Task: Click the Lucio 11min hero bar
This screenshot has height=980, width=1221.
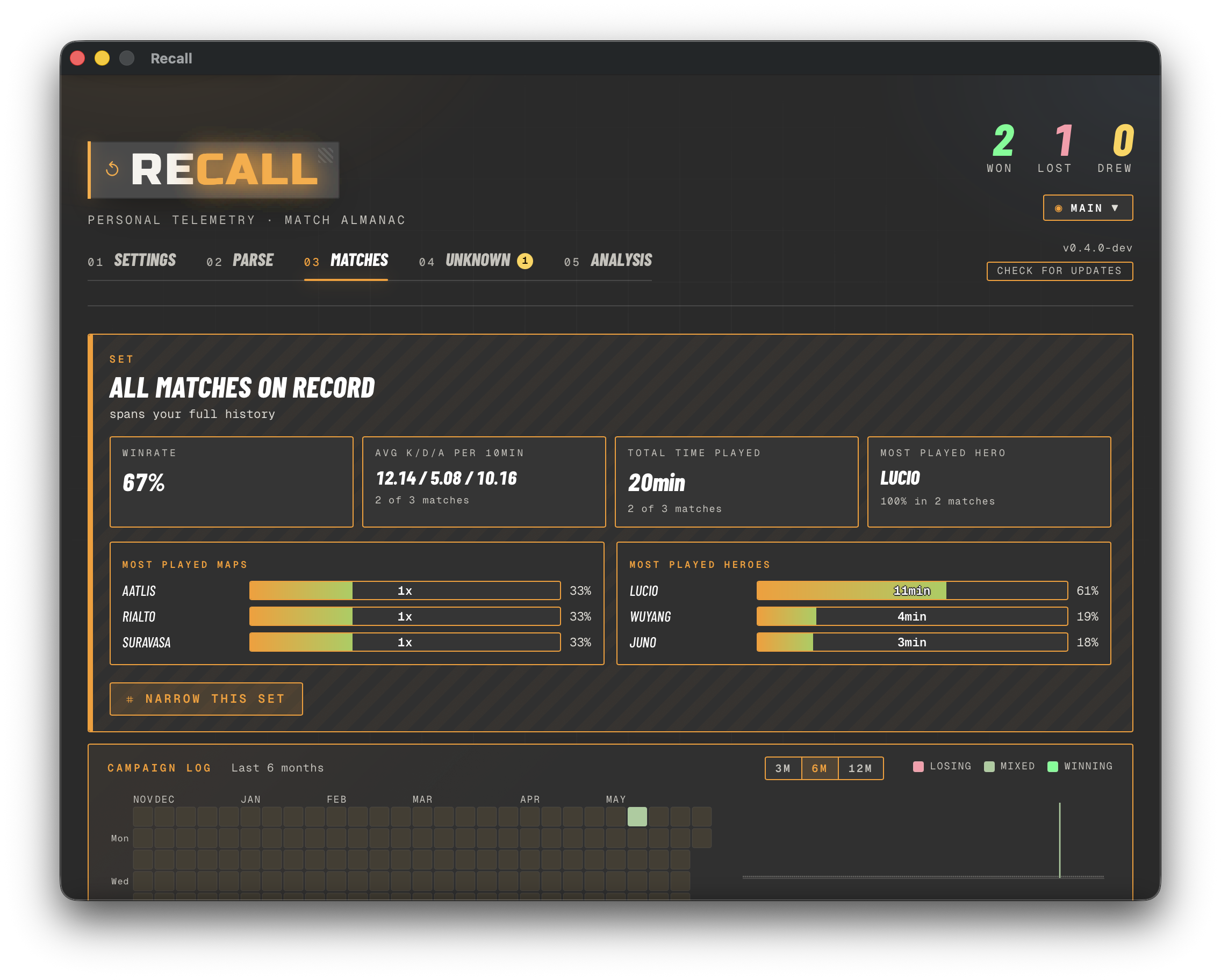Action: tap(912, 590)
